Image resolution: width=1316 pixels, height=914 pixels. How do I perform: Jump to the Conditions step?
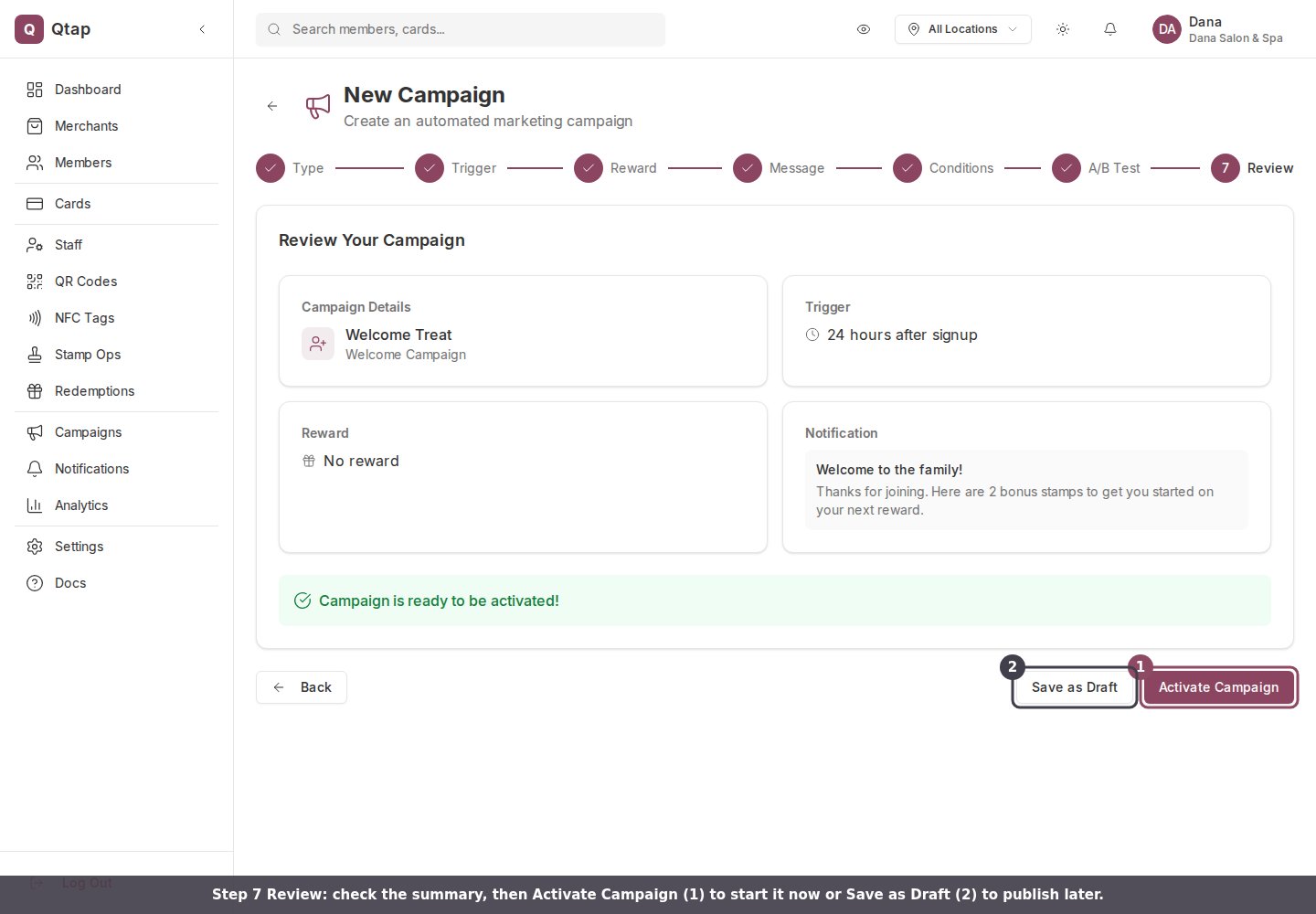point(943,168)
